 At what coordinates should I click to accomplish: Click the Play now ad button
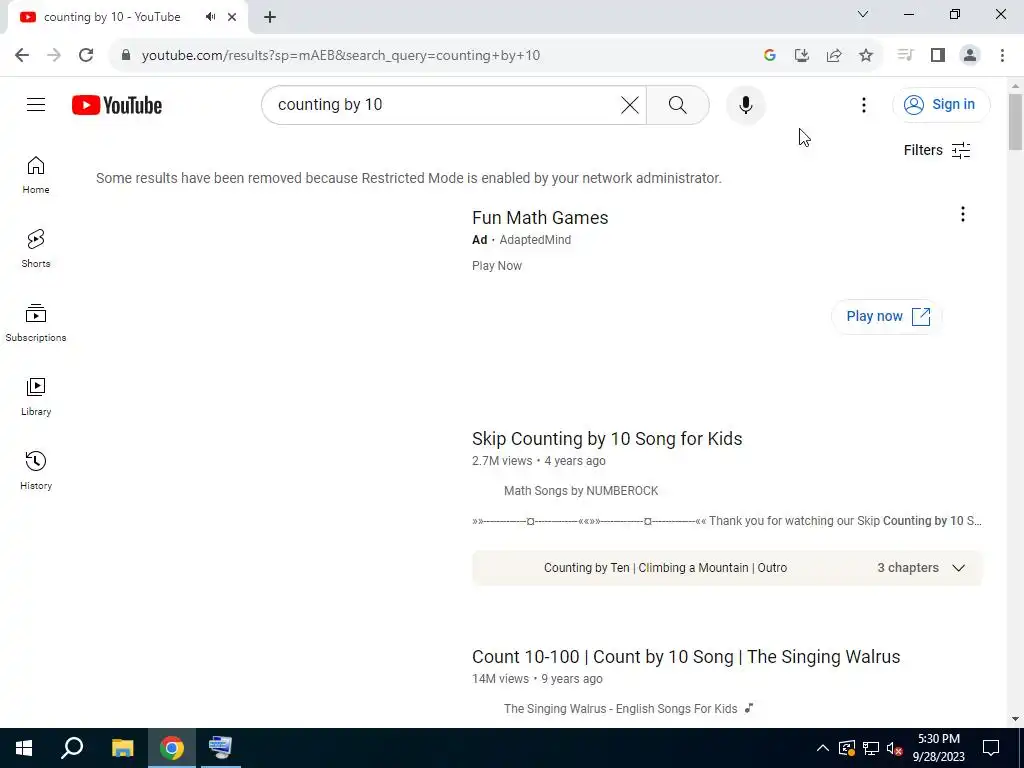(x=887, y=317)
